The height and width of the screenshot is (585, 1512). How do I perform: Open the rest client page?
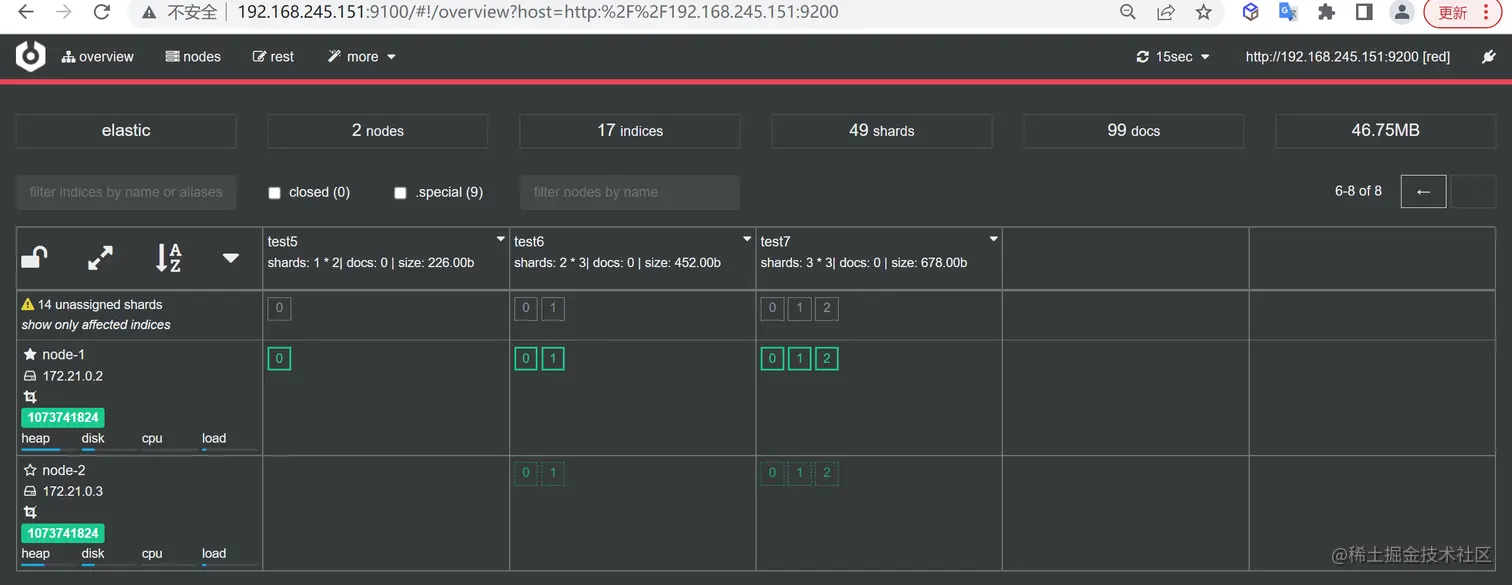pos(273,57)
